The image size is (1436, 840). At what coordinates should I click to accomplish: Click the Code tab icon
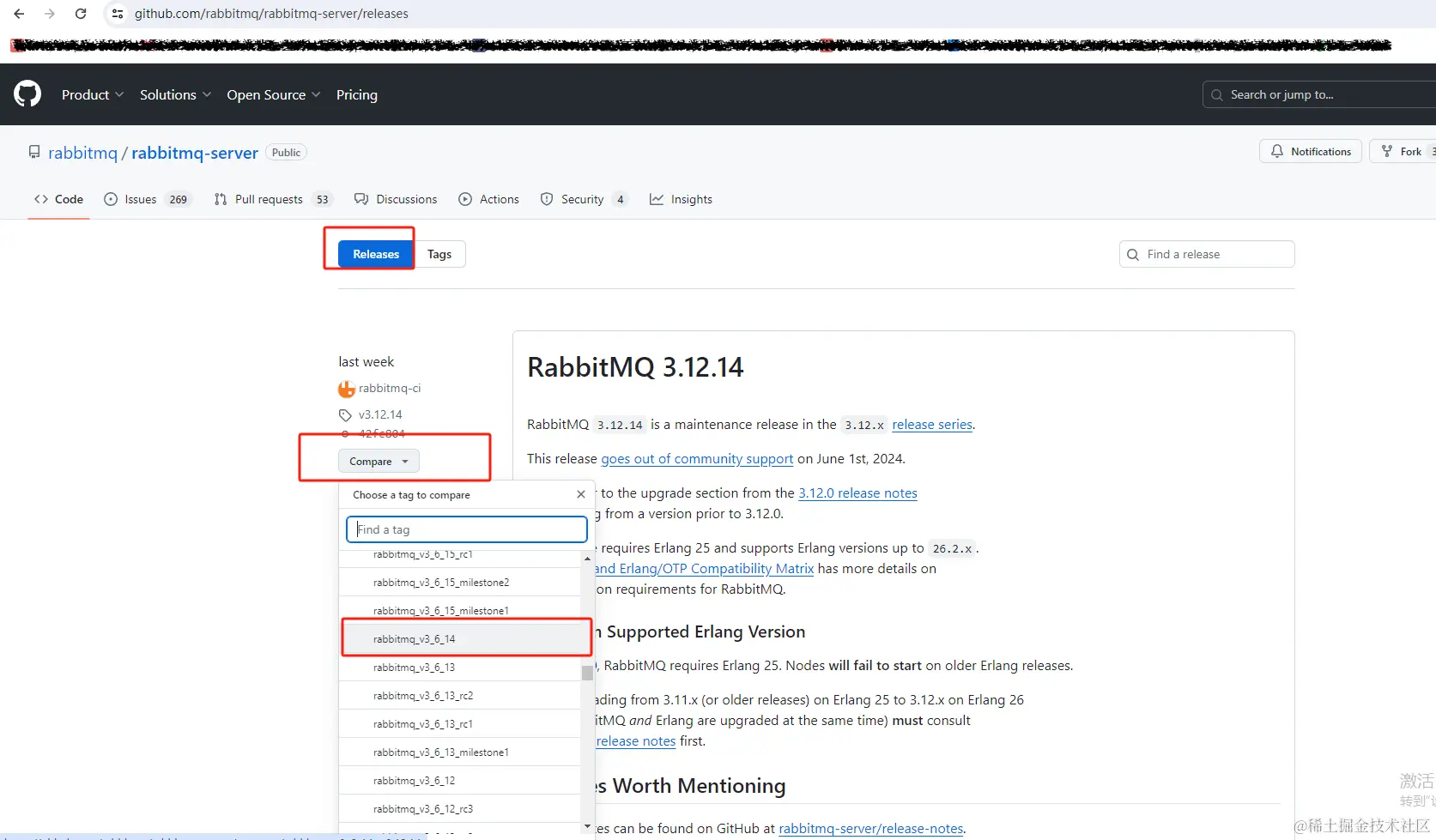(41, 199)
